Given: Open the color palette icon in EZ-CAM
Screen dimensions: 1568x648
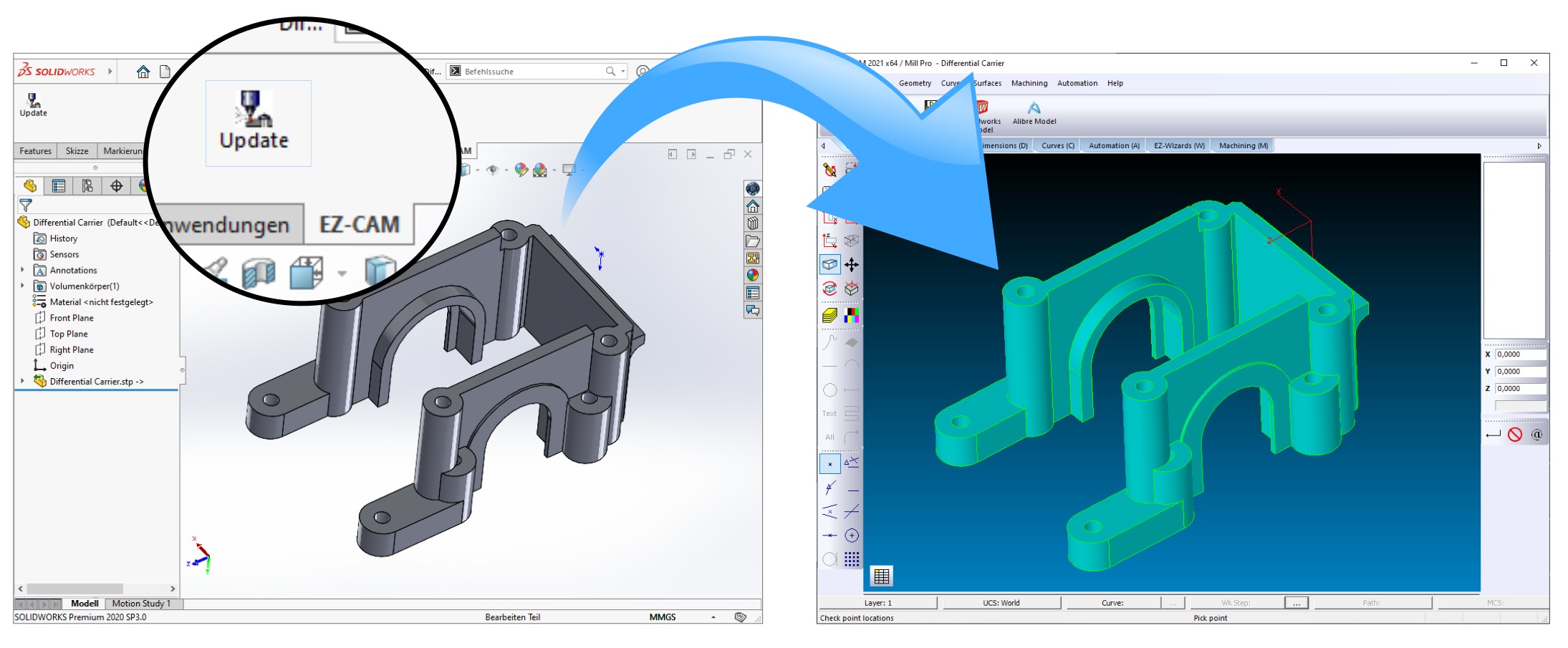Looking at the screenshot, I should 852,314.
